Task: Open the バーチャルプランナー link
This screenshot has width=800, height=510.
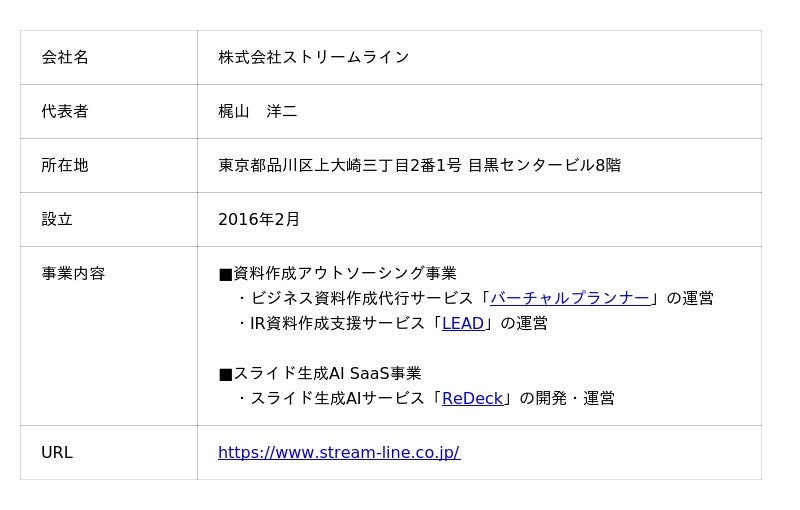Action: (x=569, y=298)
